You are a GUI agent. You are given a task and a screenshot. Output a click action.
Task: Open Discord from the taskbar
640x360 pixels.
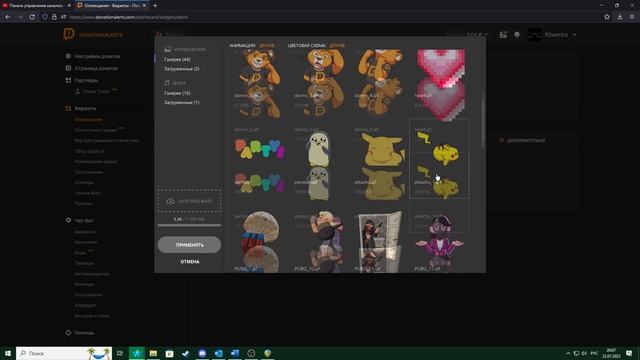click(x=202, y=353)
